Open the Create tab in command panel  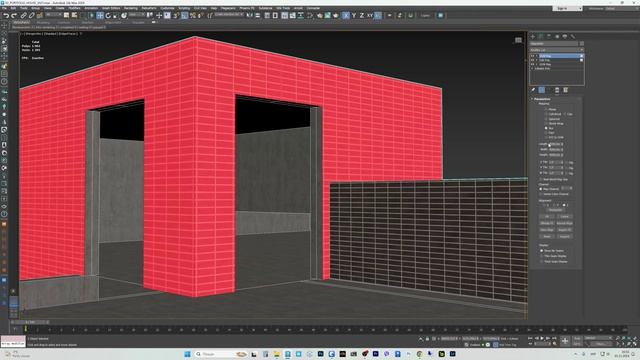point(533,36)
